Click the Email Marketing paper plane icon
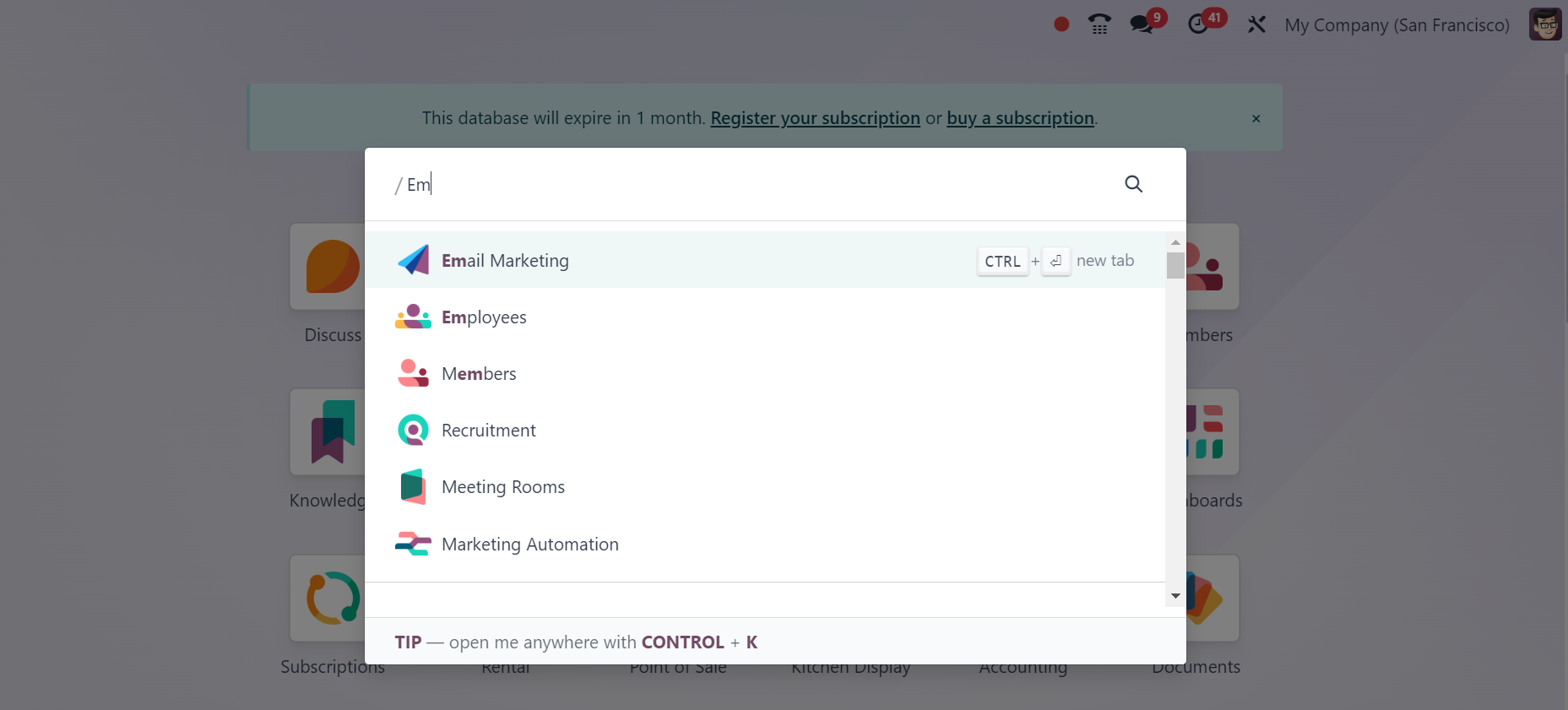1568x710 pixels. (413, 260)
